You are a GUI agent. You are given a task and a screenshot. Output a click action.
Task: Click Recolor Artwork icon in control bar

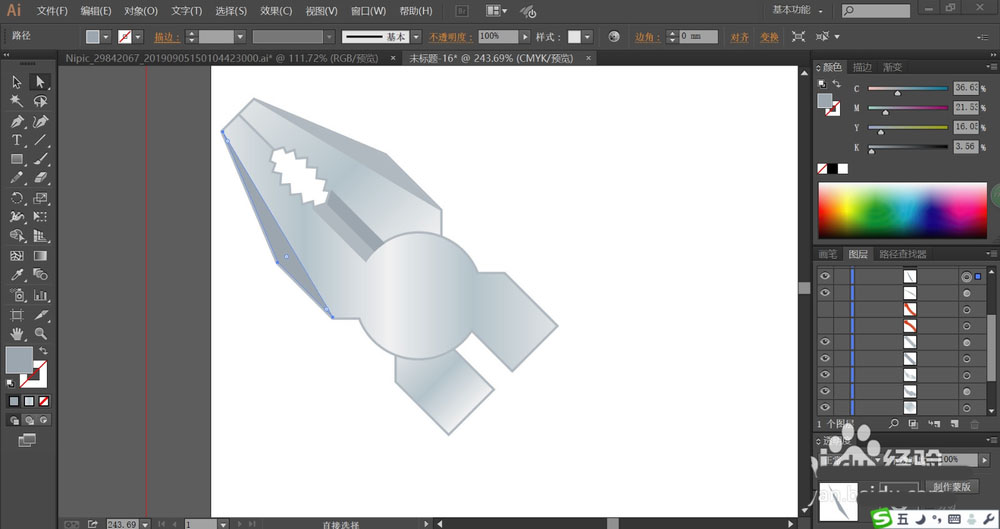click(614, 36)
